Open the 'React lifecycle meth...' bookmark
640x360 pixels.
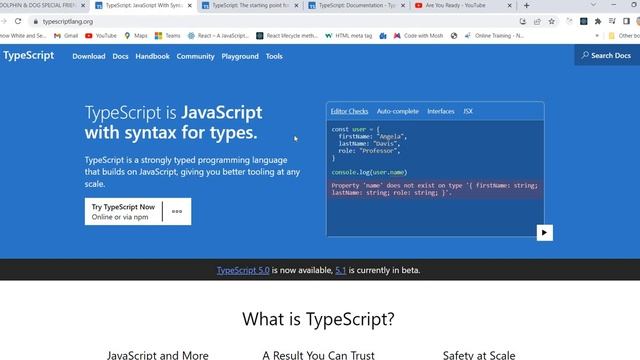(287, 36)
